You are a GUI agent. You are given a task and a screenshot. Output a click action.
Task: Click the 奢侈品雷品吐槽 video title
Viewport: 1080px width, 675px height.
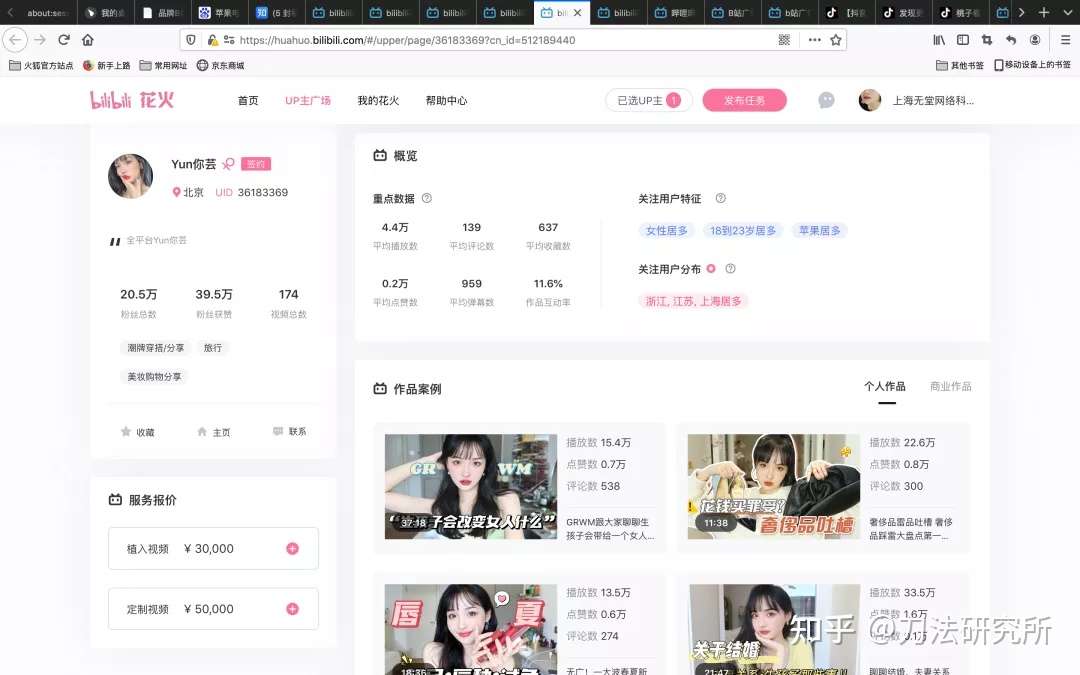[911, 528]
